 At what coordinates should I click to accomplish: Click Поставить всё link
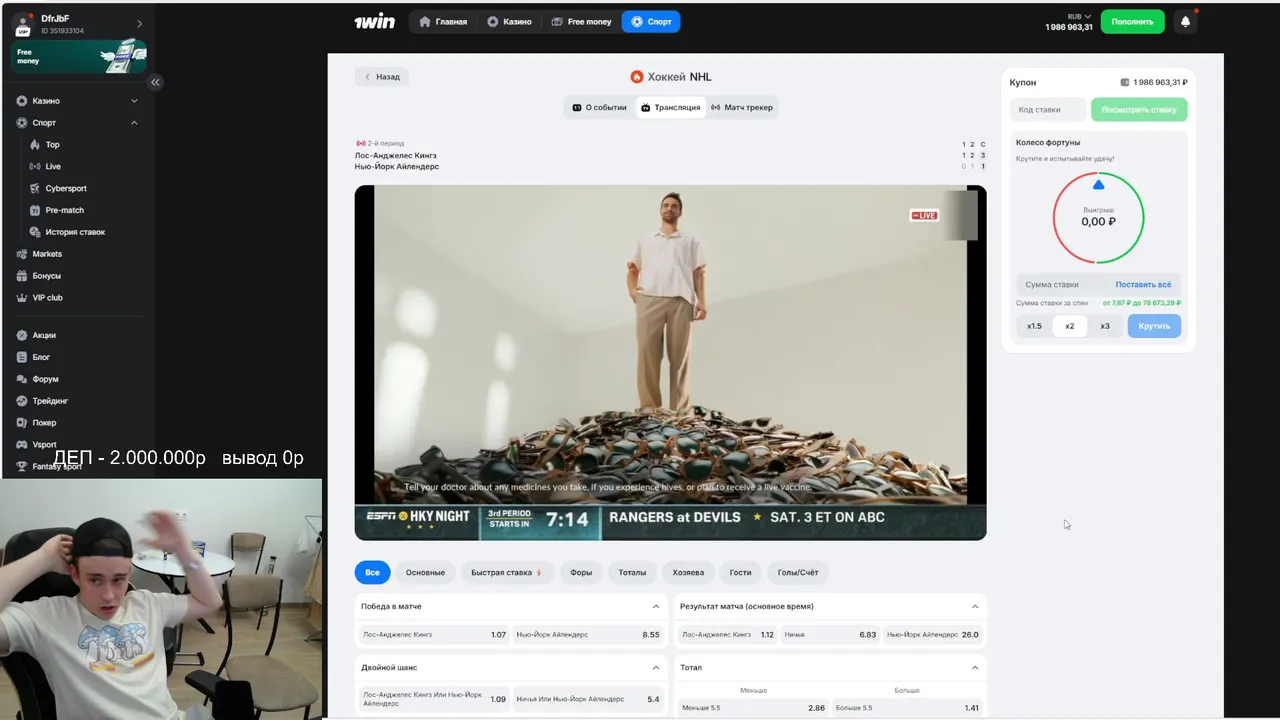click(x=1143, y=285)
